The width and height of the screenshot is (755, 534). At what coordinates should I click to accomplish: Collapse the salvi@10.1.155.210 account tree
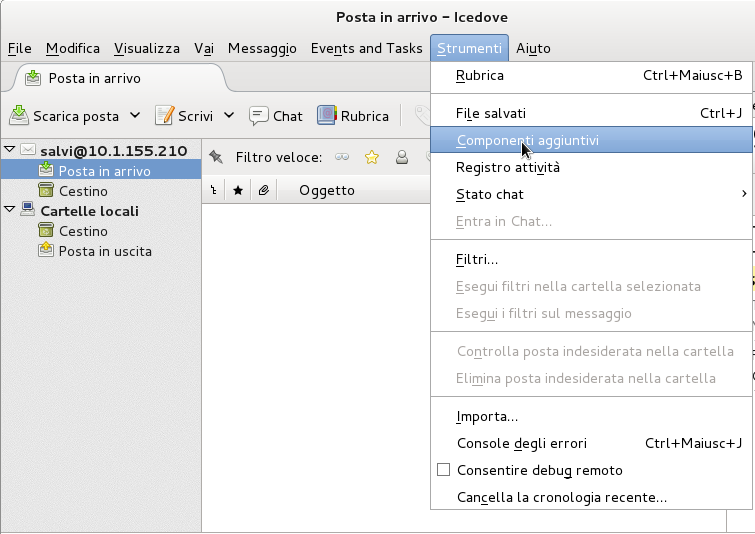point(10,150)
